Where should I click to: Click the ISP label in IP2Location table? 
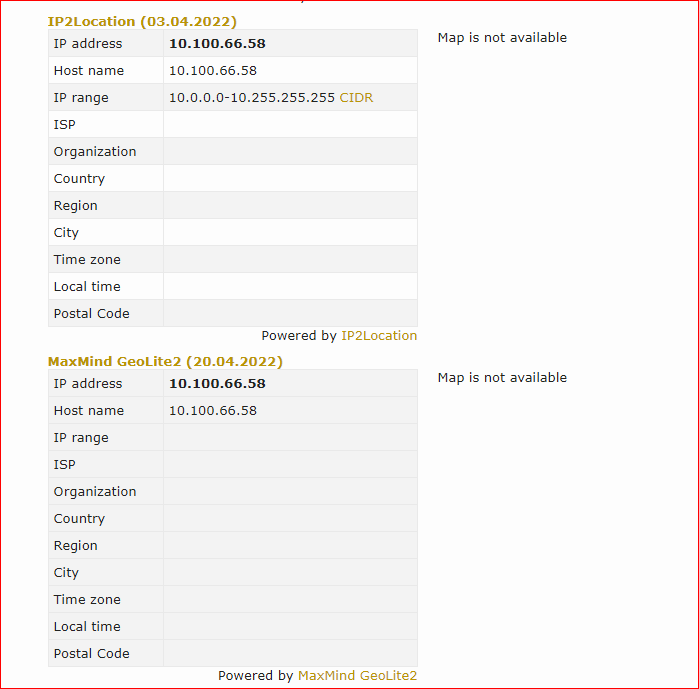[x=64, y=125]
